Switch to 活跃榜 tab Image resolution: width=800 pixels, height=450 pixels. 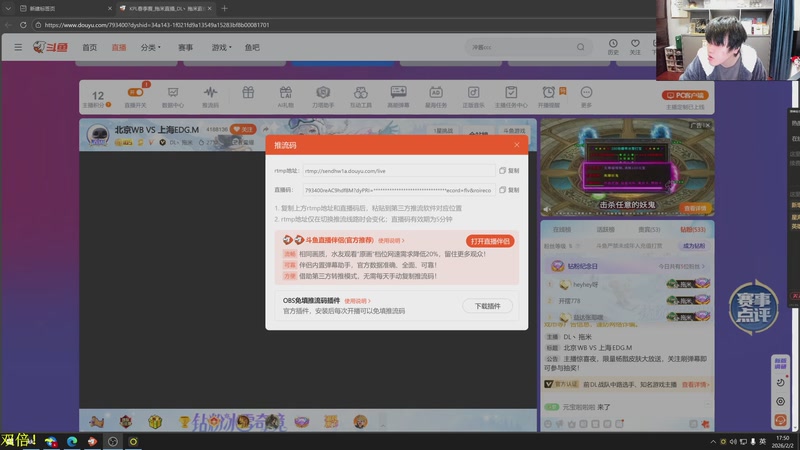tap(606, 230)
